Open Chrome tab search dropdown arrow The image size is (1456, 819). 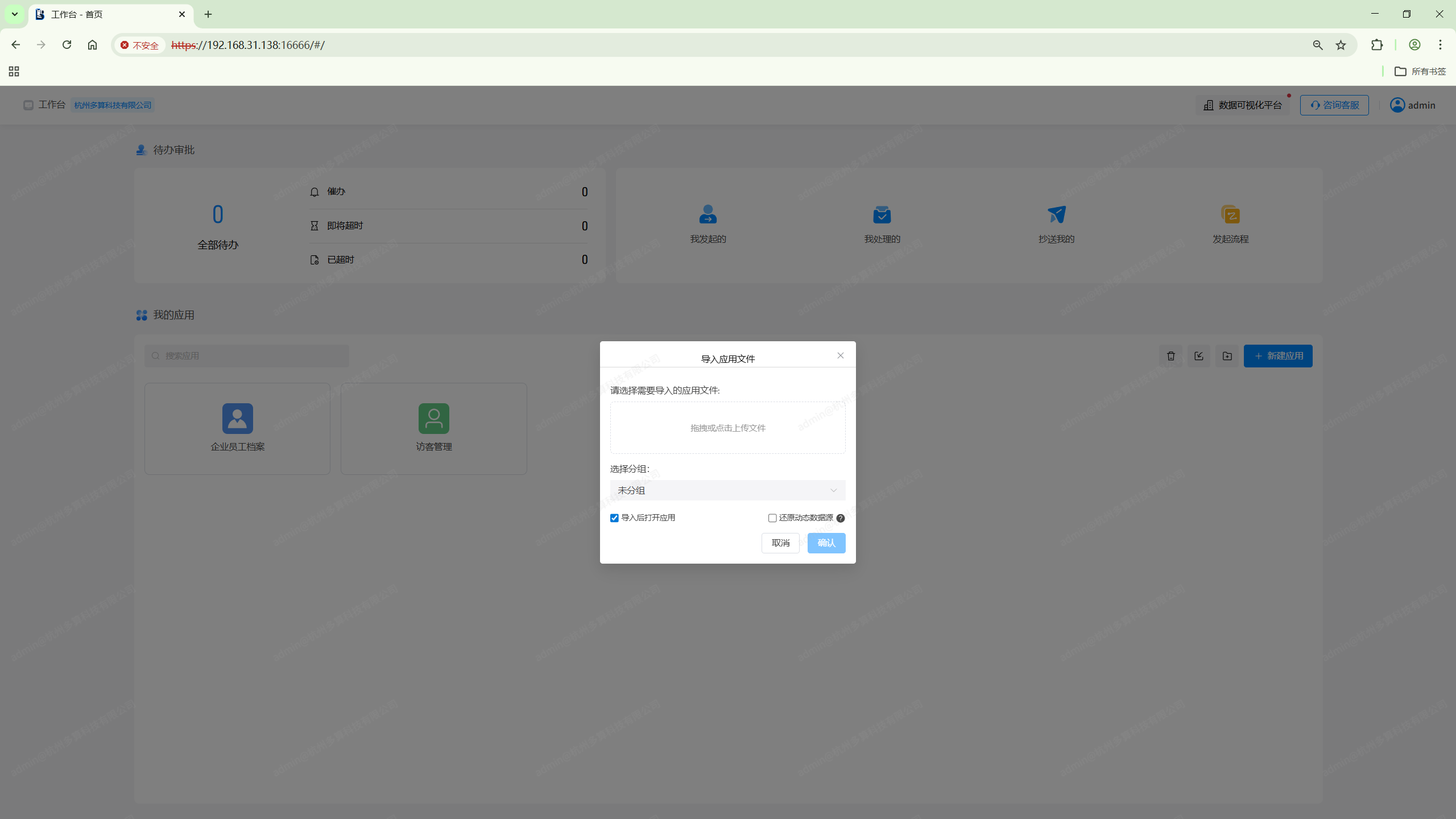pyautogui.click(x=15, y=14)
